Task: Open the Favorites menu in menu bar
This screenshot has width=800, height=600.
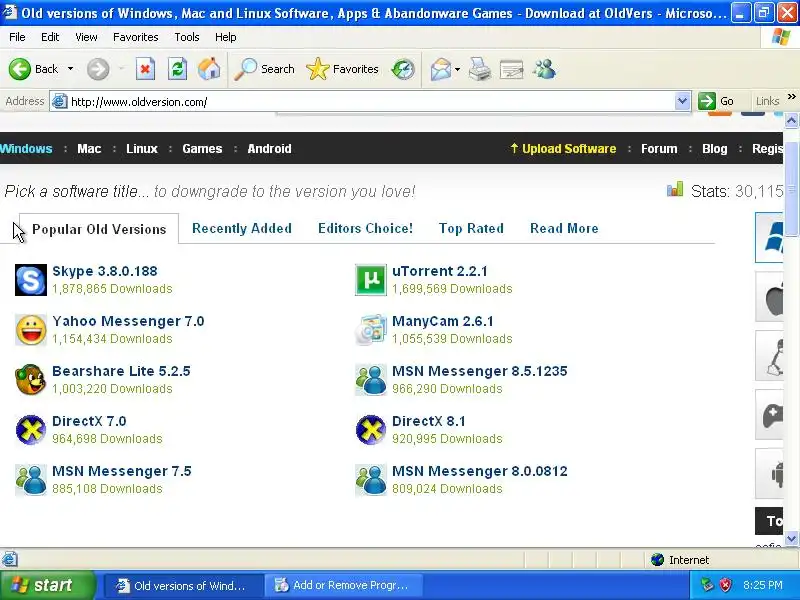Action: (x=136, y=37)
